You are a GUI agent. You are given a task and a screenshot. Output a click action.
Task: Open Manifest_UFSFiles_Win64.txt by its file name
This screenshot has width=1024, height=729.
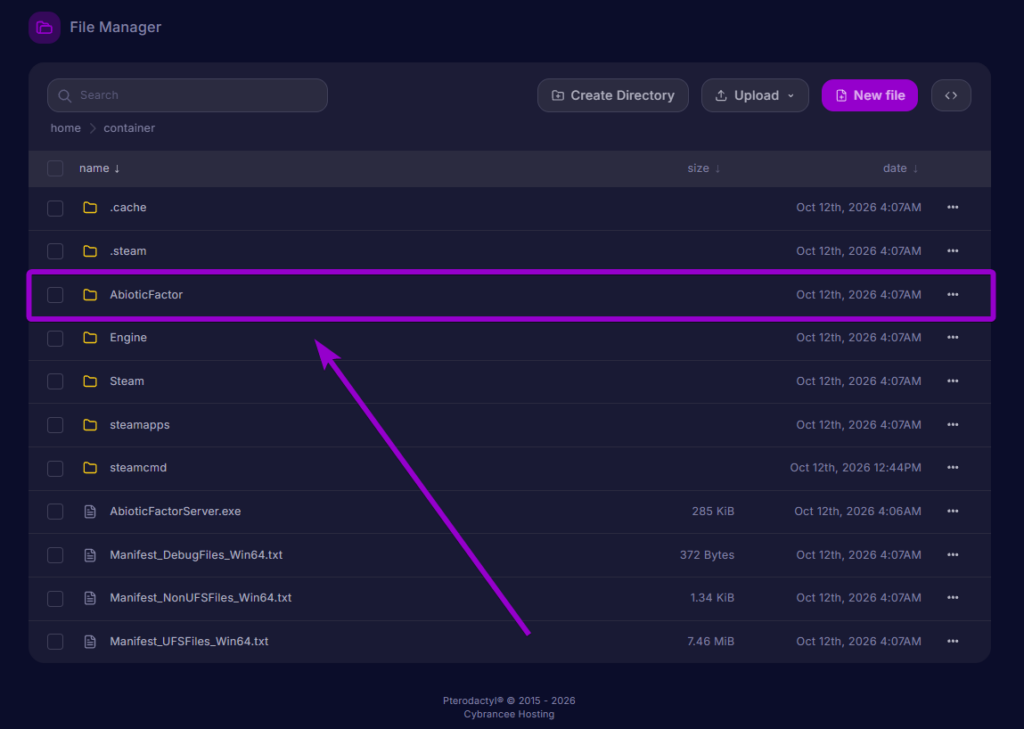189,641
